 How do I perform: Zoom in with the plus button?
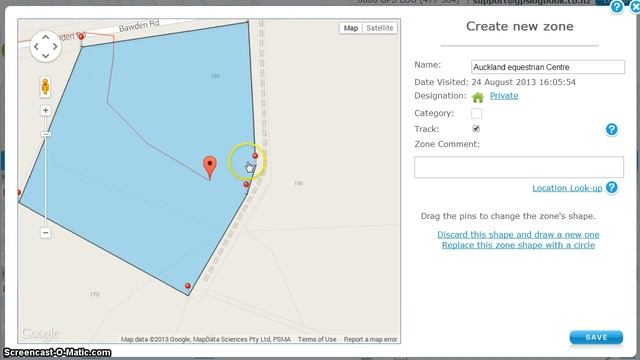click(x=45, y=111)
